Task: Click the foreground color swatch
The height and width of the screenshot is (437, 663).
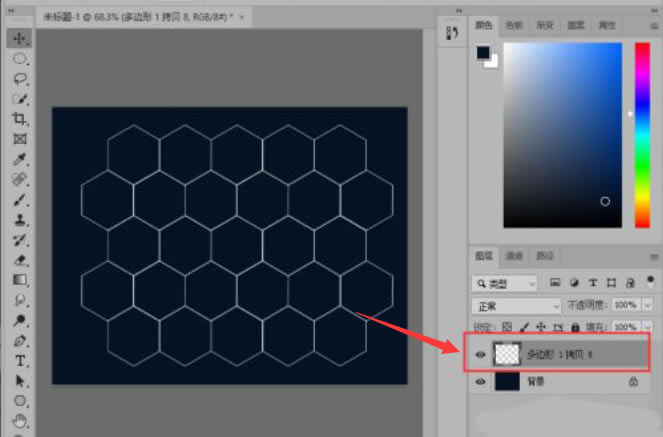Action: [x=483, y=52]
